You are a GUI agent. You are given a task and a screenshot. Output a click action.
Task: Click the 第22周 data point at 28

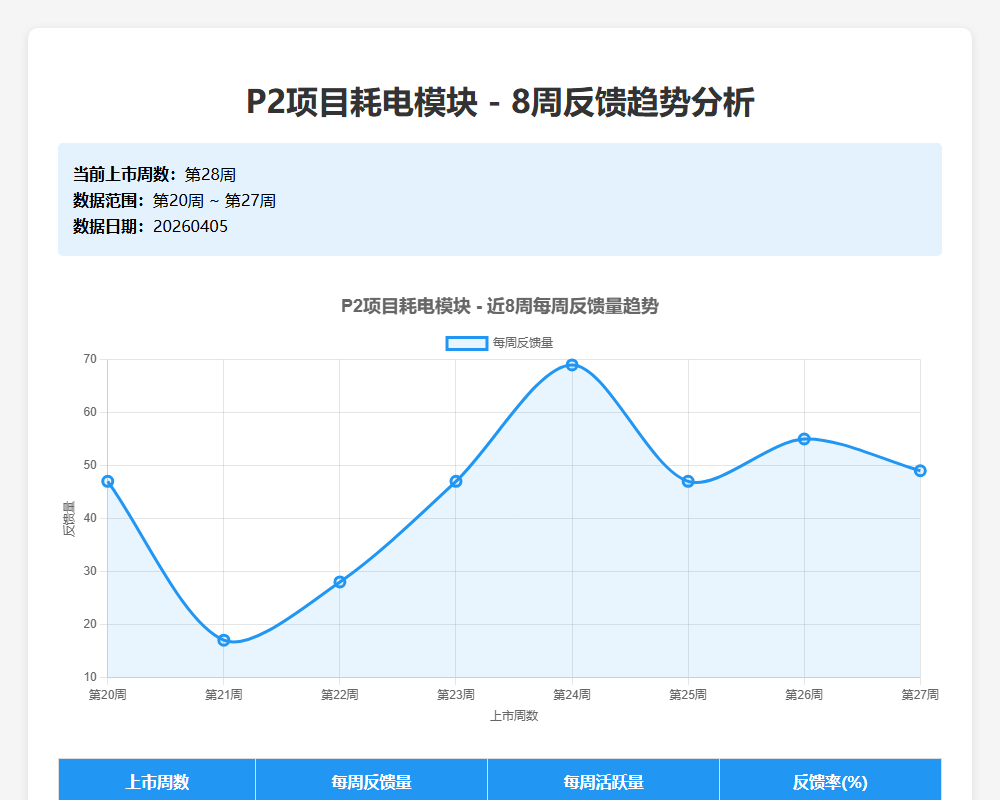pos(340,582)
